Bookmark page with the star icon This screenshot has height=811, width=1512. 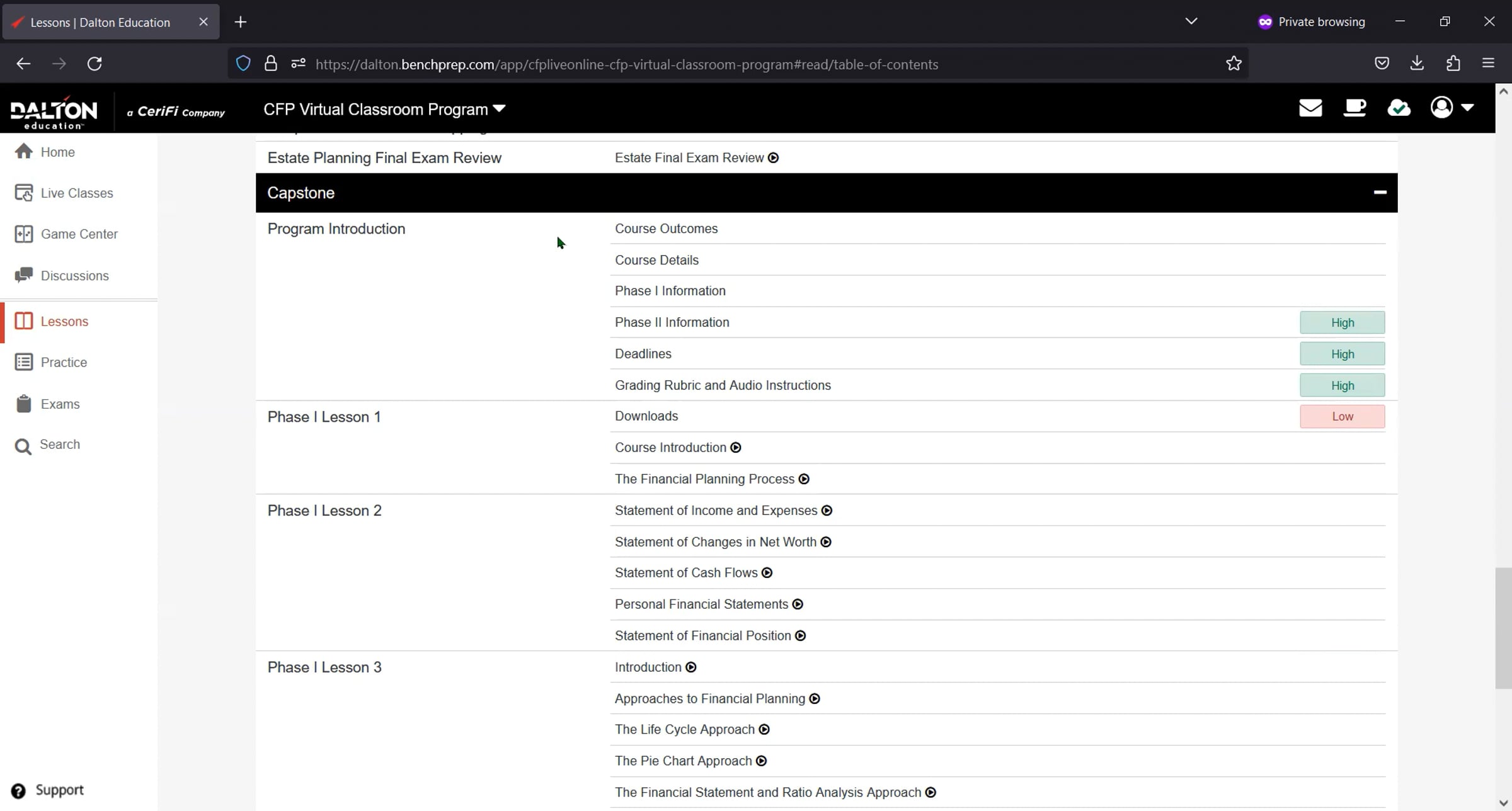click(1234, 64)
